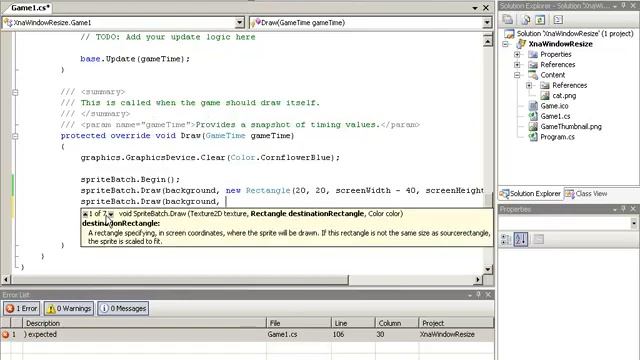Viewport: 640px width, 360px height.
Task: Collapse the summary comment outlining region
Action: pos(15,92)
